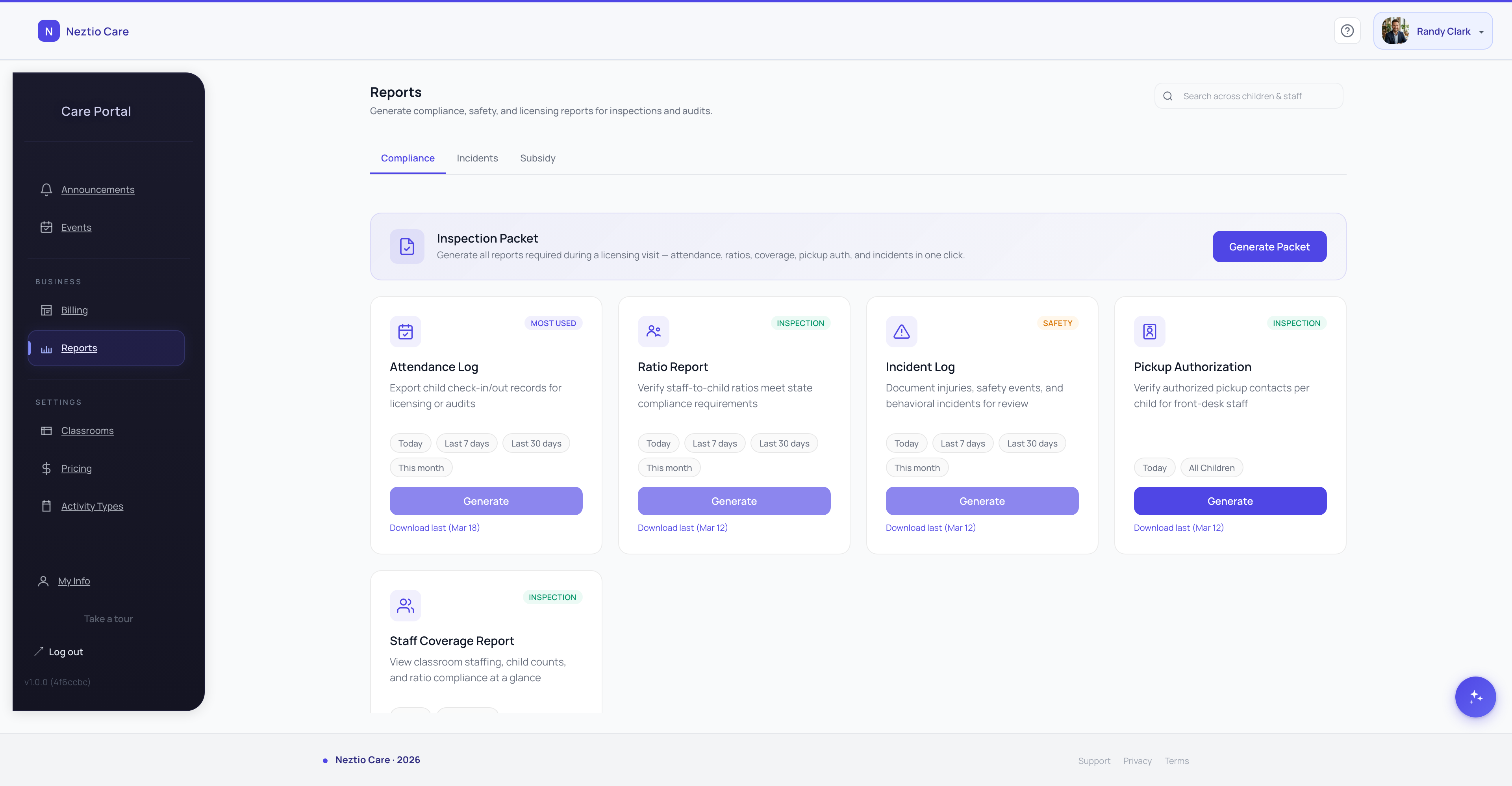Open the AI assistant sparkle button

[x=1475, y=697]
